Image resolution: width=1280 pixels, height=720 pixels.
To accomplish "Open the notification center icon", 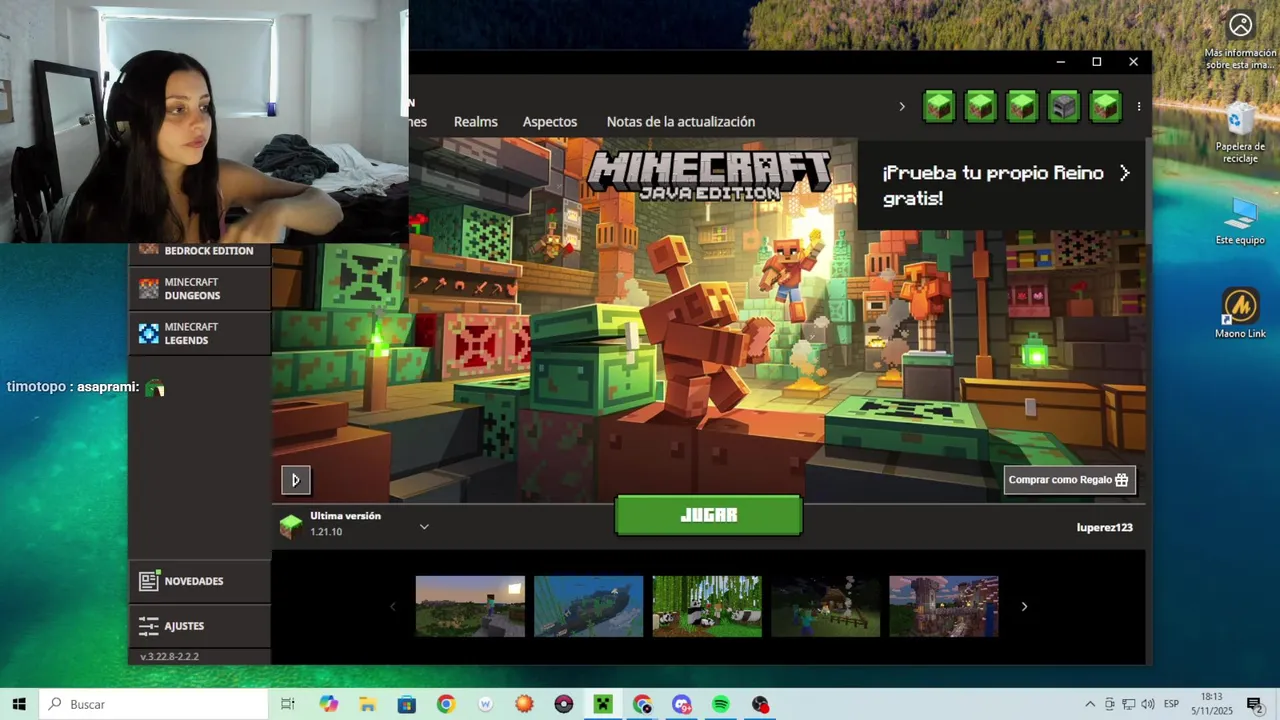I will 1254,704.
